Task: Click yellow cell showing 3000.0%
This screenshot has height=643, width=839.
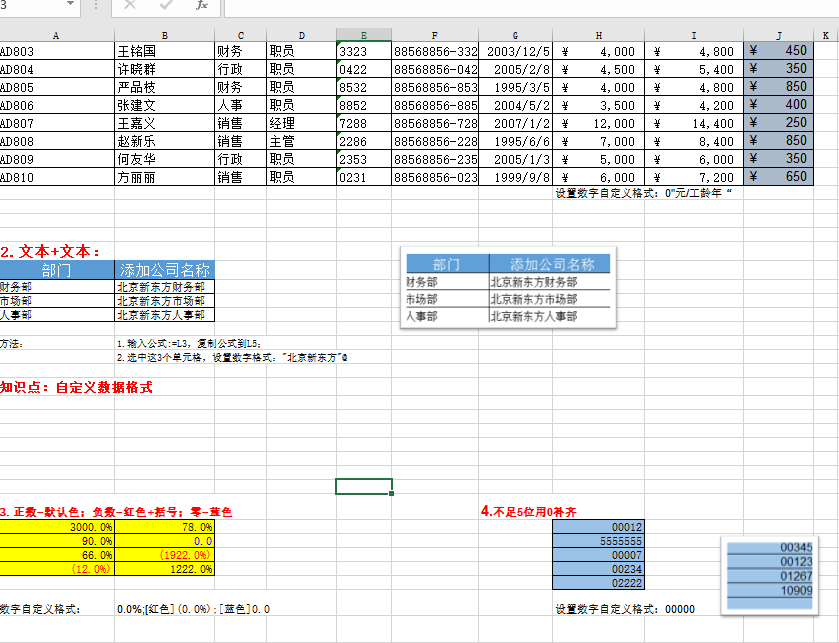Action: [57, 527]
